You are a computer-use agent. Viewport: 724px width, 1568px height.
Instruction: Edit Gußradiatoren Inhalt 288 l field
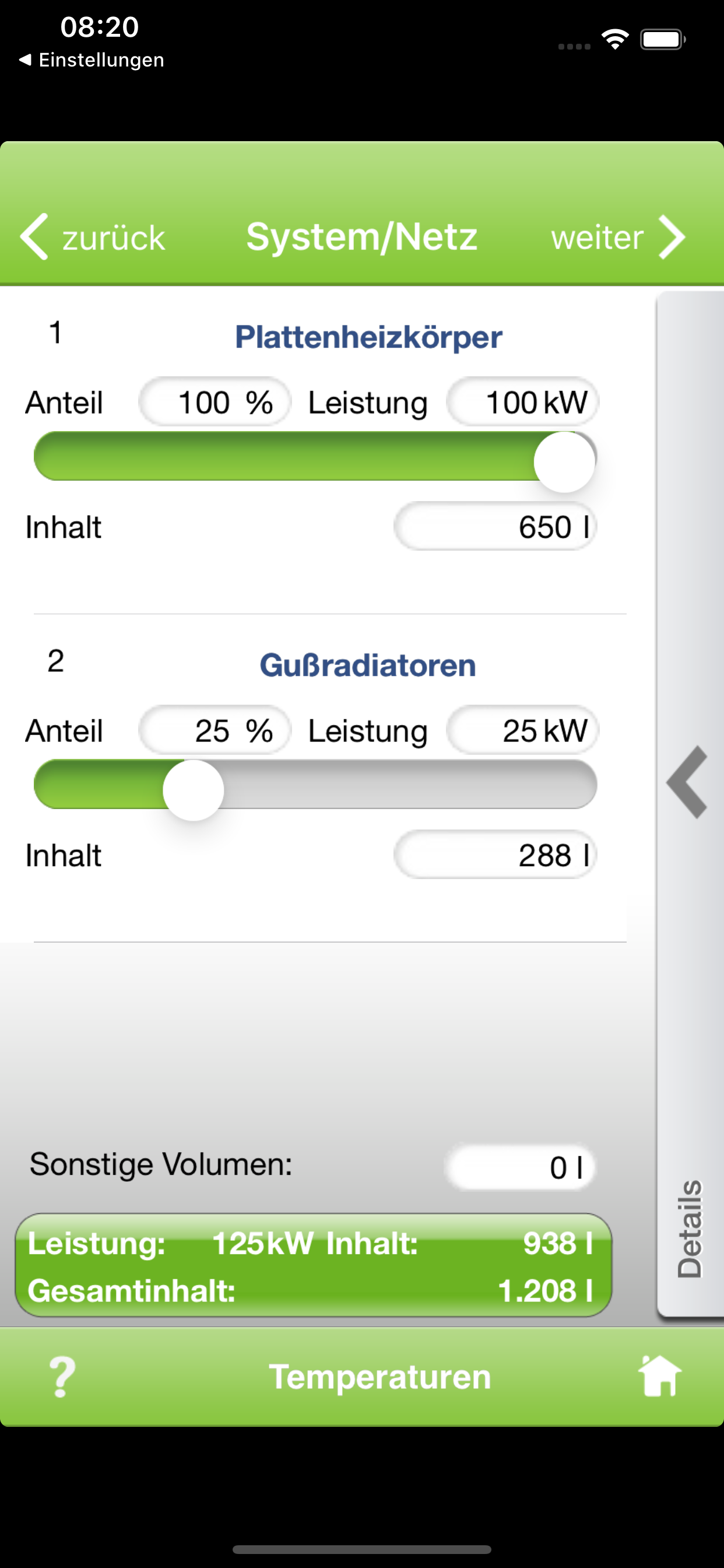pyautogui.click(x=495, y=855)
